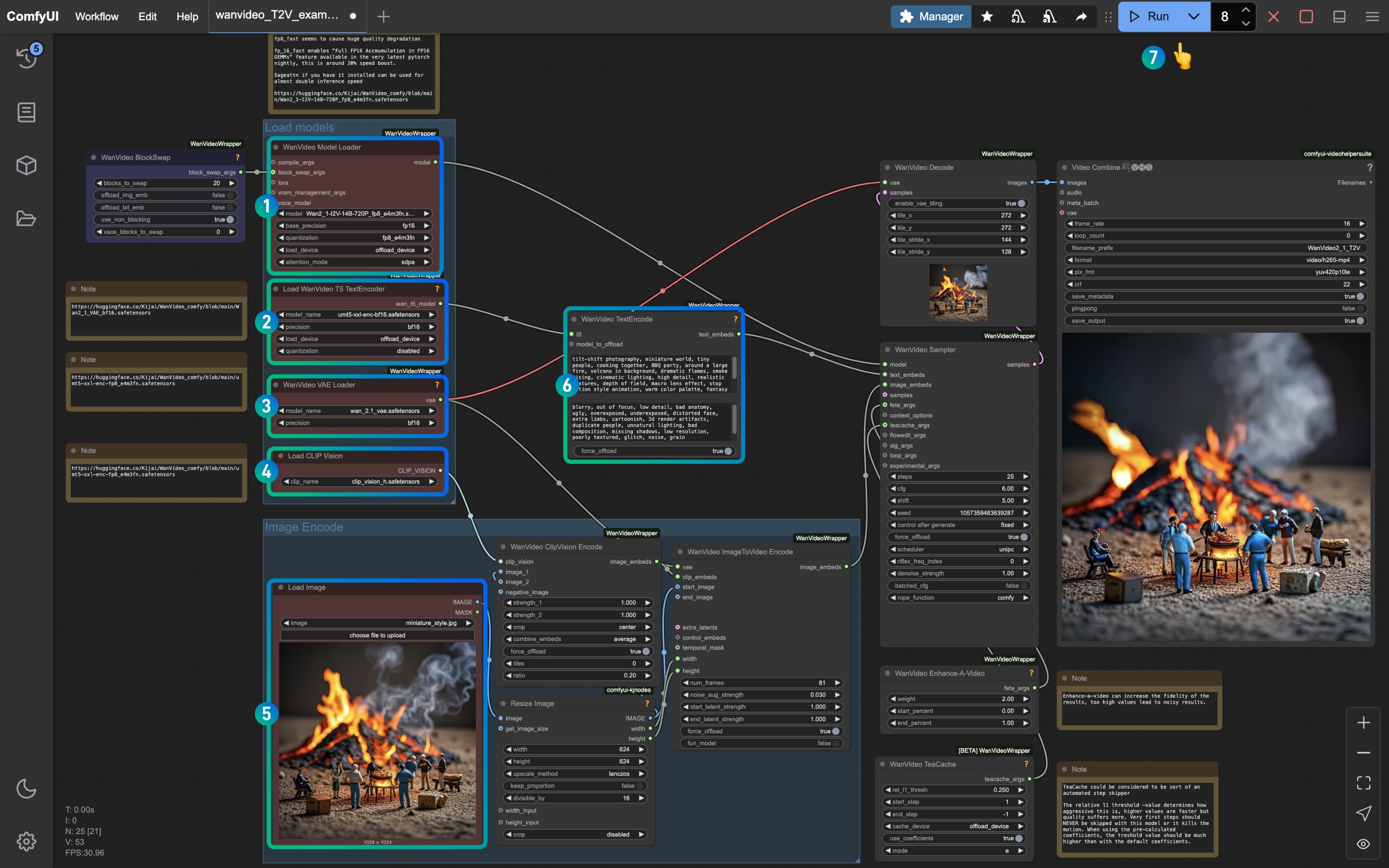Image resolution: width=1389 pixels, height=868 pixels.
Task: Click the star icon in top toolbar
Action: click(987, 16)
